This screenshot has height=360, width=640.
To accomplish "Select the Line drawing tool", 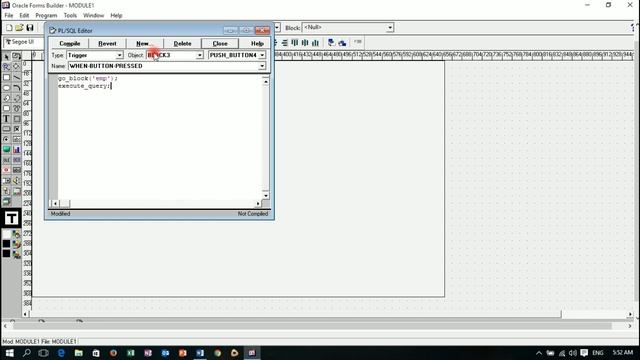I will (x=17, y=77).
